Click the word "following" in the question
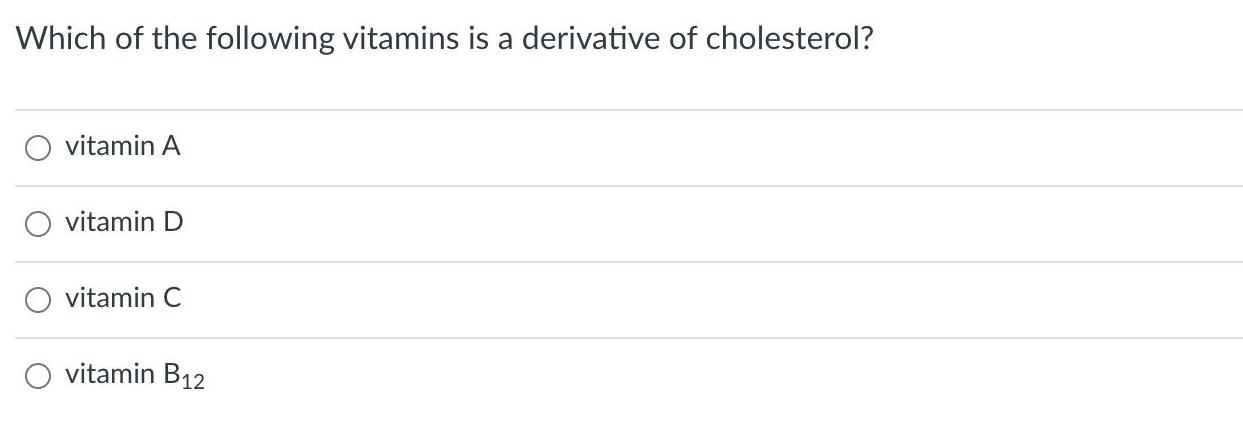 point(270,38)
